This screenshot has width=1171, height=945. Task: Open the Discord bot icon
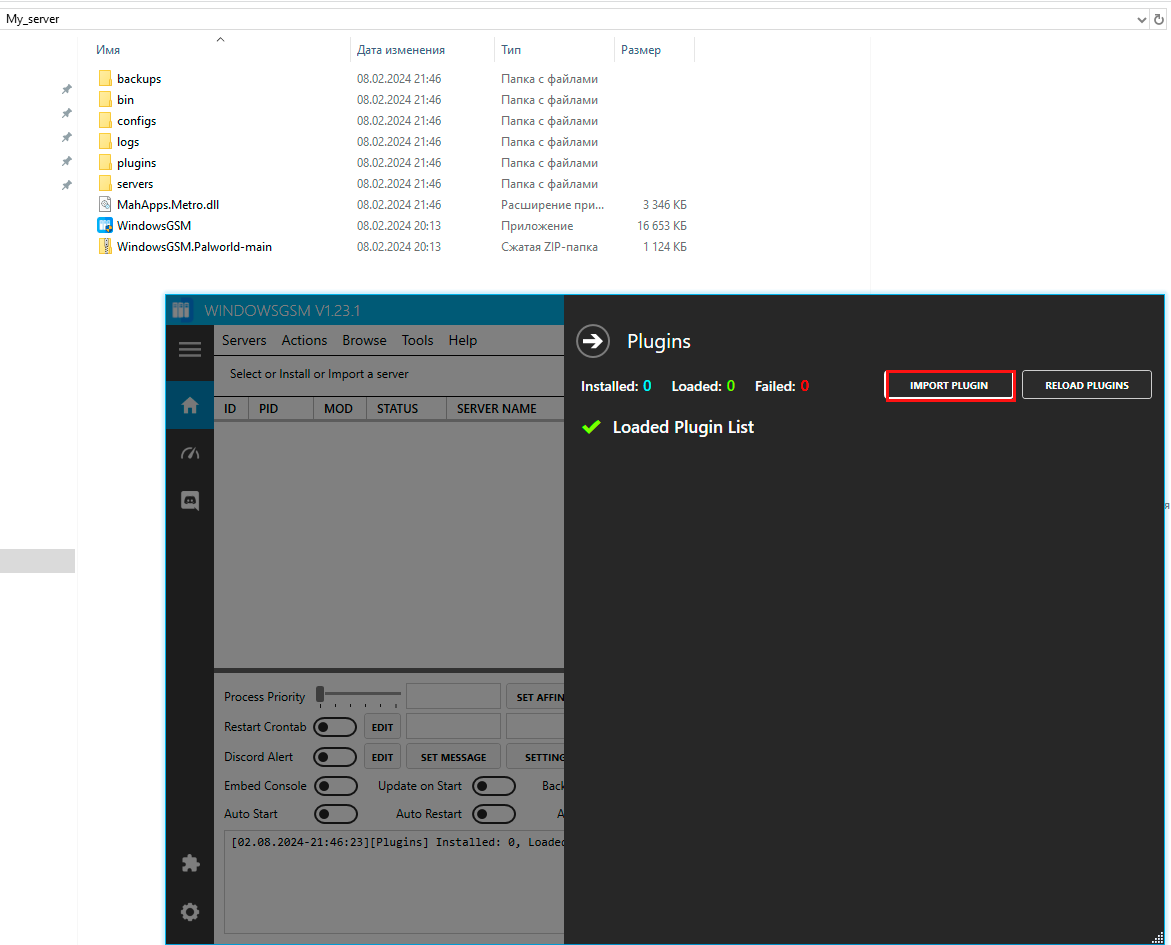coord(190,501)
